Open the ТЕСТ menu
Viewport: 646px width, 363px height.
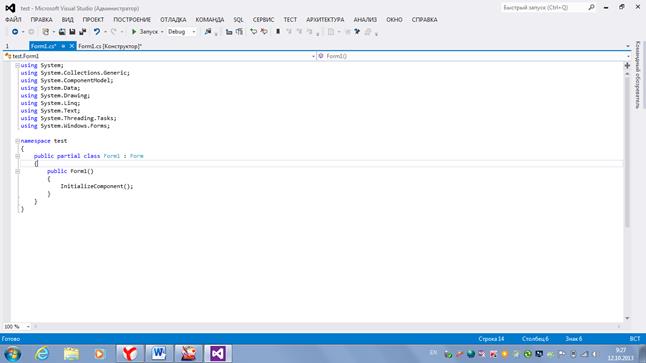pos(290,20)
